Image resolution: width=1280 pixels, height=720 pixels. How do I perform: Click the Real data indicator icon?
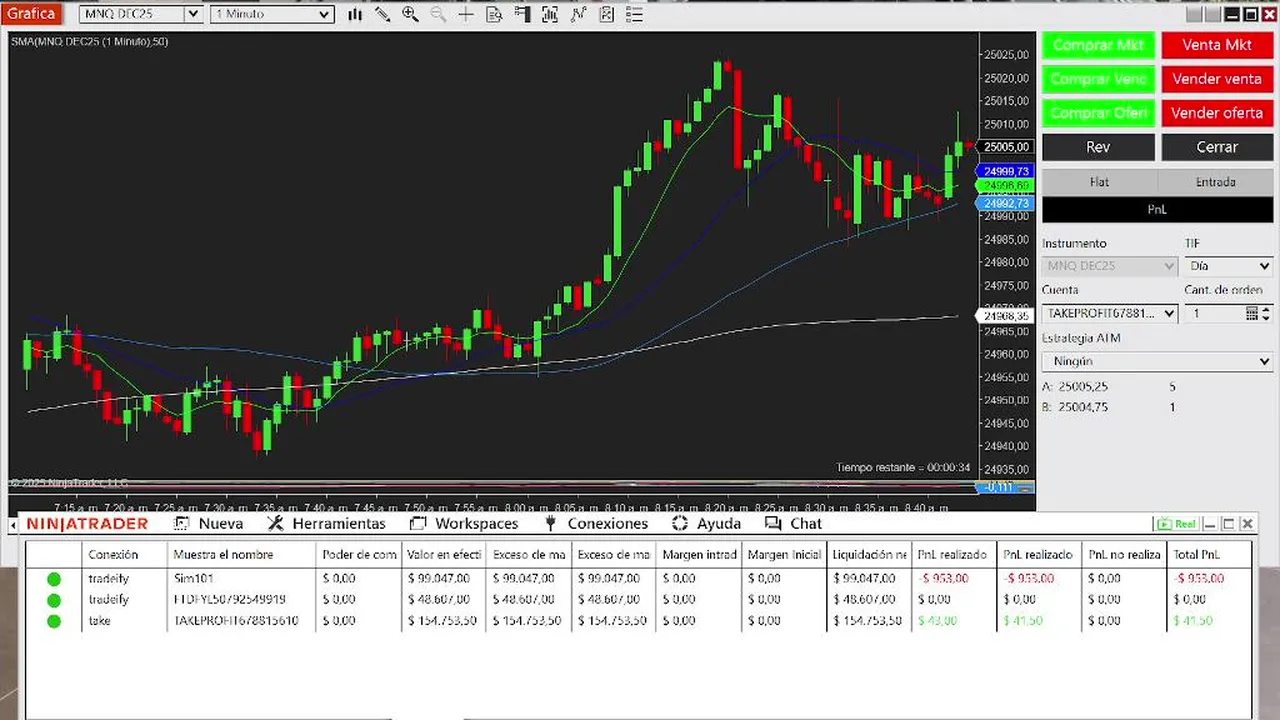coord(1177,523)
